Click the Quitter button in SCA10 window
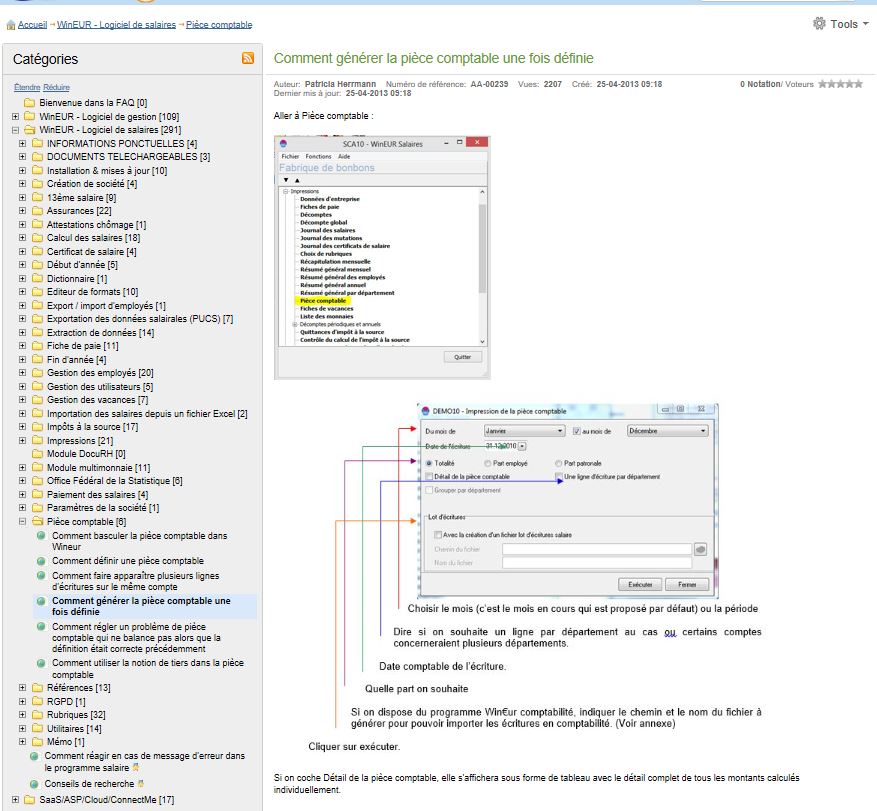The width and height of the screenshot is (877, 811). (x=463, y=357)
